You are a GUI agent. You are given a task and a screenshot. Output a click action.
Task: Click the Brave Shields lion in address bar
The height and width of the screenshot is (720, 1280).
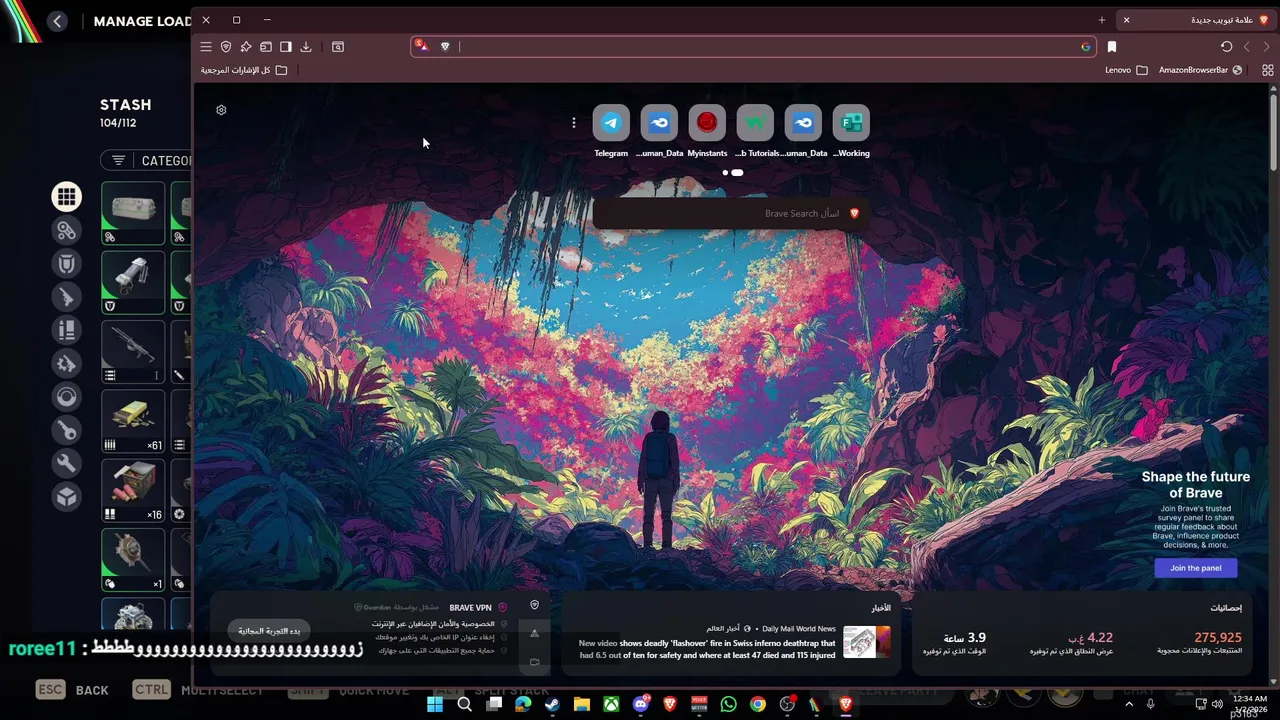pos(445,46)
